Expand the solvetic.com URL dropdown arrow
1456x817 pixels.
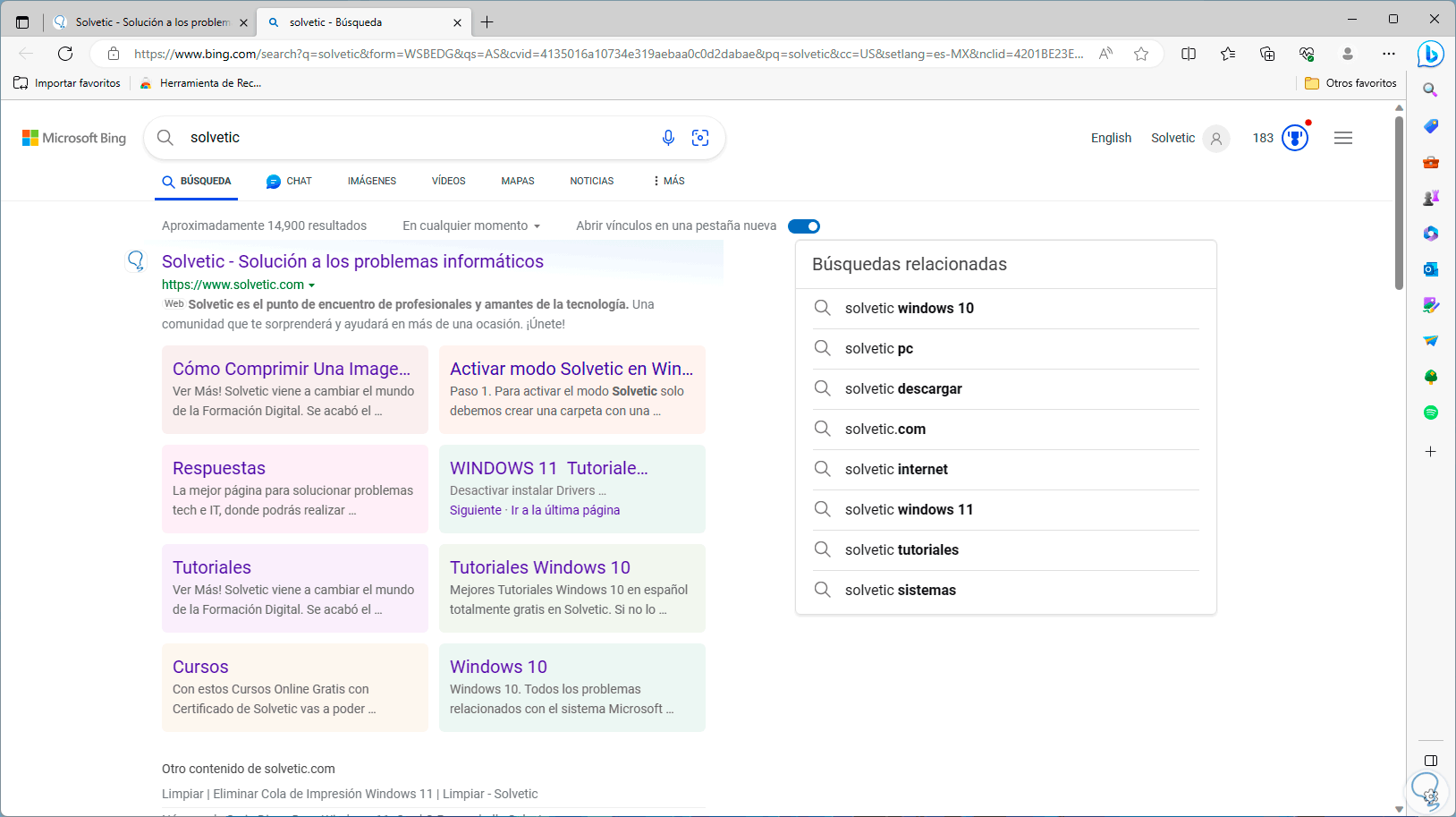312,285
